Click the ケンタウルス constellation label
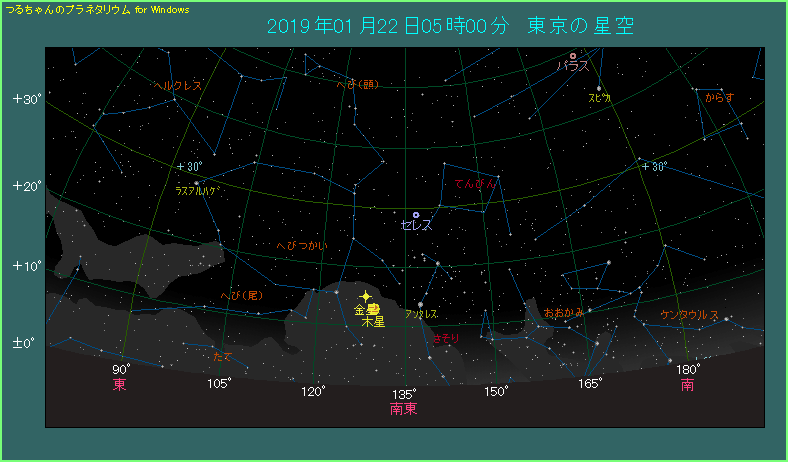This screenshot has height=462, width=788. point(689,315)
